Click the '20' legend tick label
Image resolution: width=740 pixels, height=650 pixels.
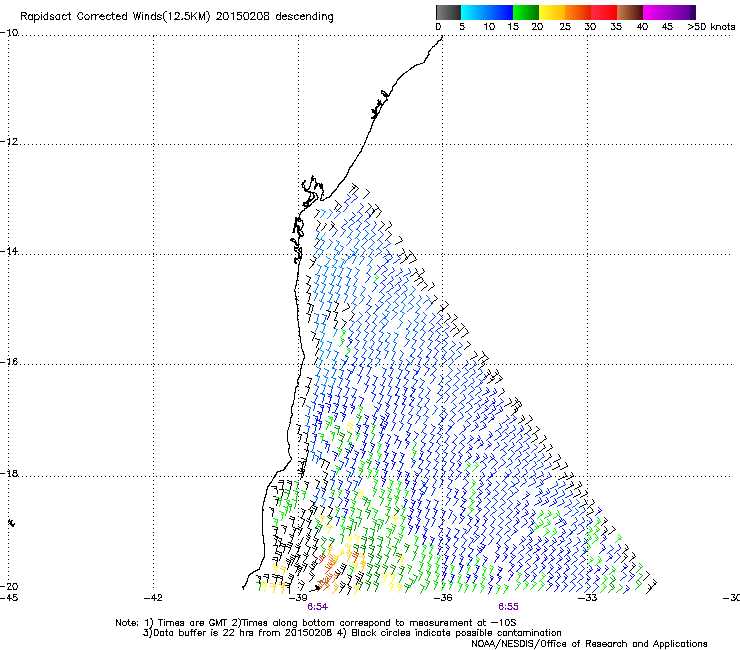[538, 27]
